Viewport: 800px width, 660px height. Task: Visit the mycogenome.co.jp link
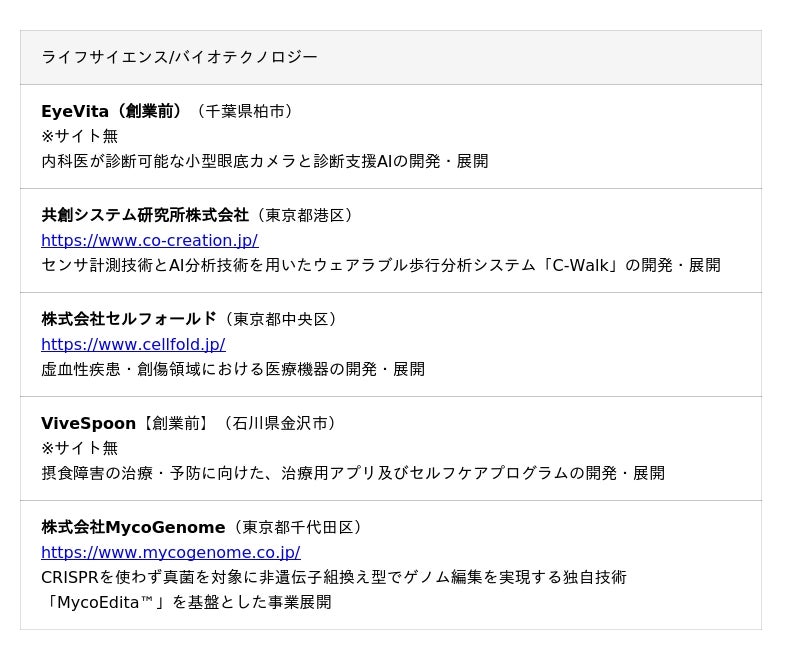pyautogui.click(x=170, y=552)
